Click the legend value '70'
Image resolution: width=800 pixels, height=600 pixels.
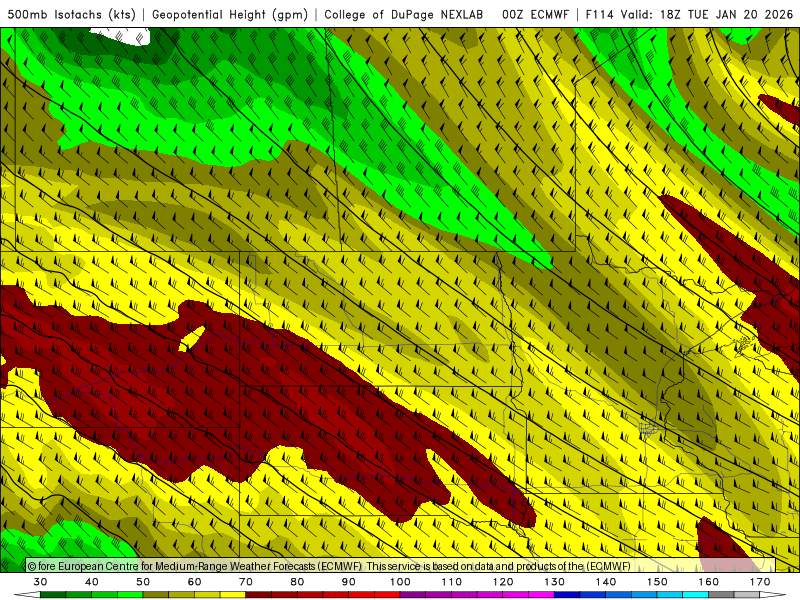[x=246, y=582]
